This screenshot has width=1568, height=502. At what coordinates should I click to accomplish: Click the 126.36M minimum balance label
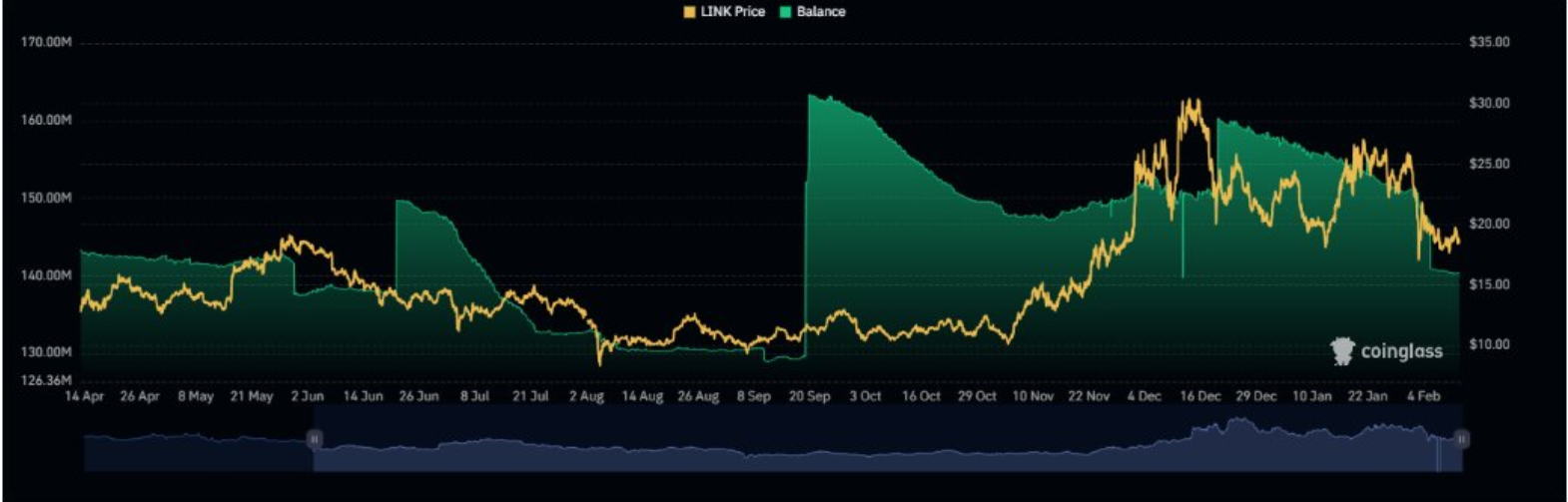click(46, 380)
